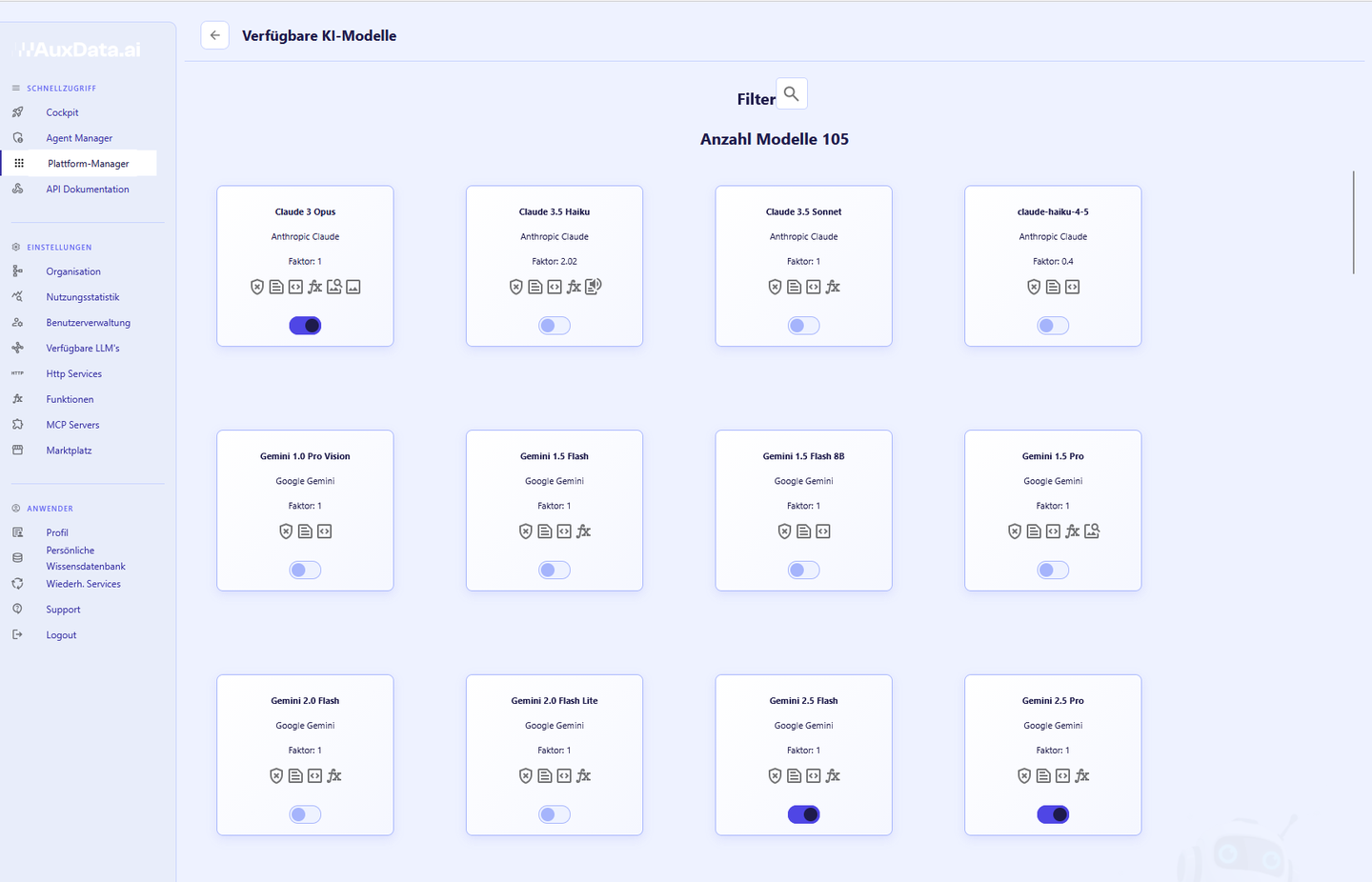Click the API Dokumentation icon

click(x=17, y=189)
